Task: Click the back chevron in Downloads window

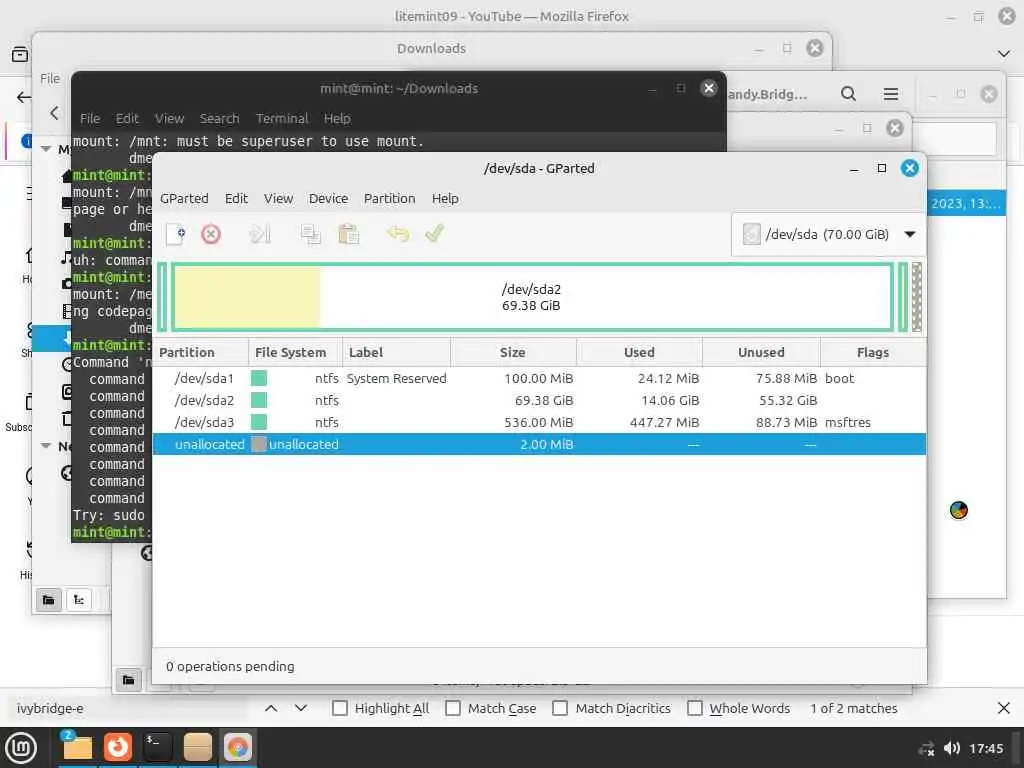Action: click(x=55, y=113)
